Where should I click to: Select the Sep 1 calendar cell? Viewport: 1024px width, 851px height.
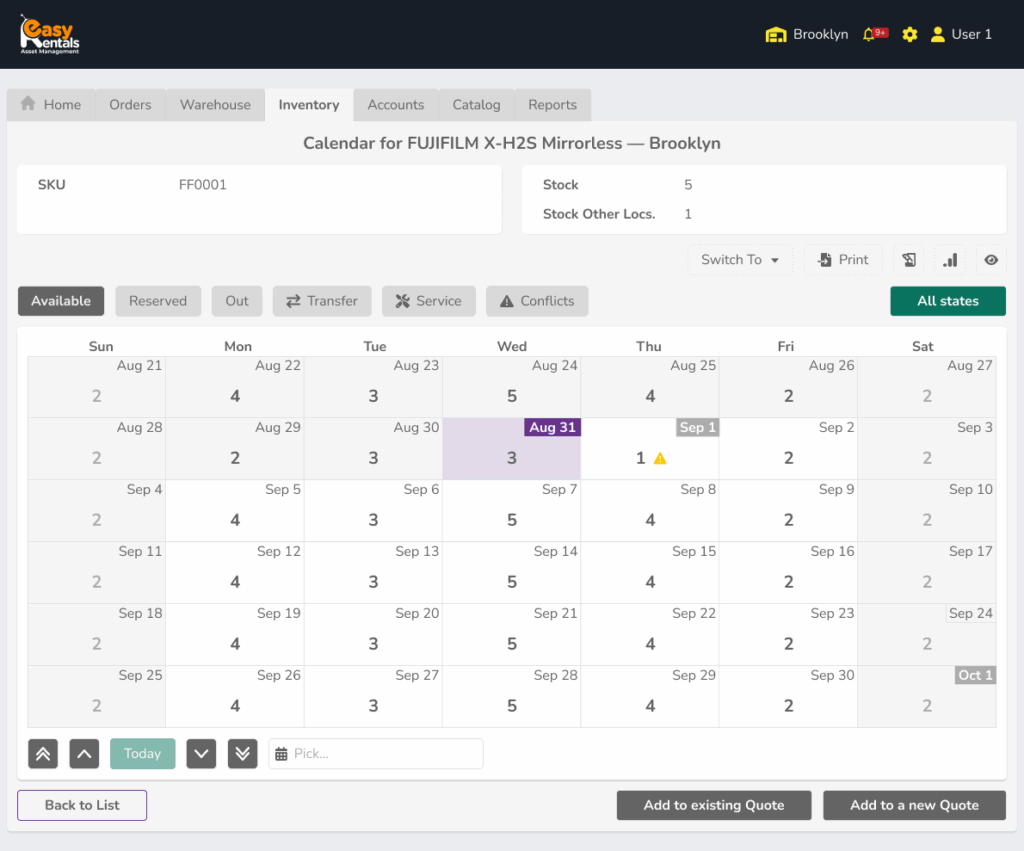(x=650, y=449)
